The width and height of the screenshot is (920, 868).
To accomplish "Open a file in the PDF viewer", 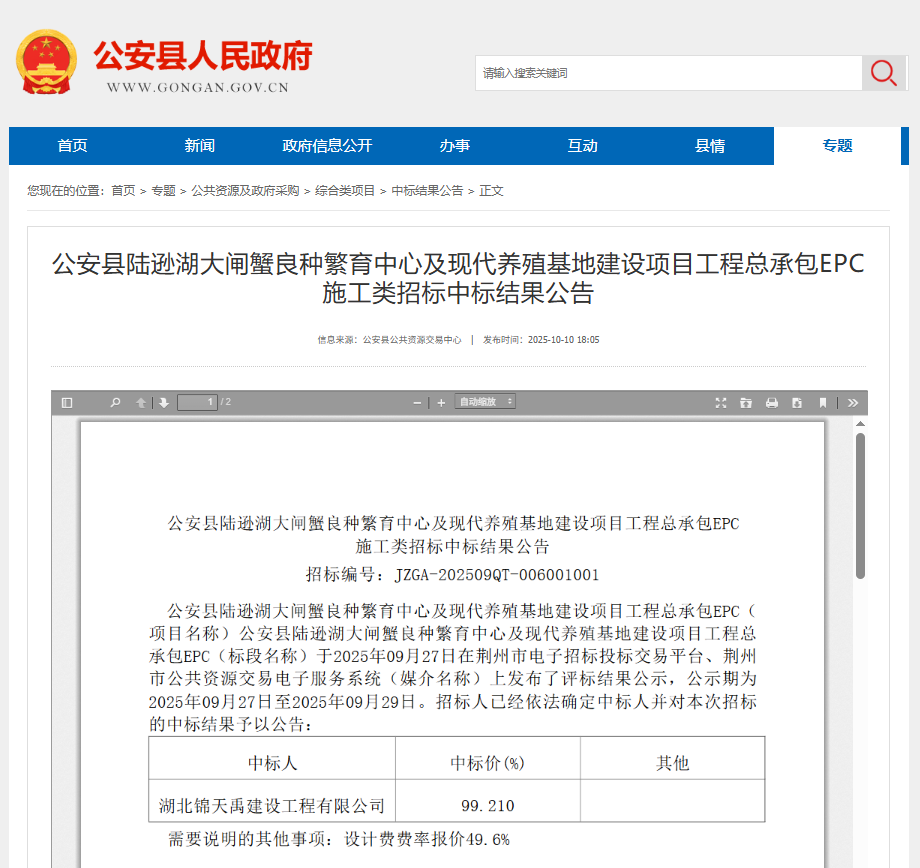I will (x=746, y=402).
